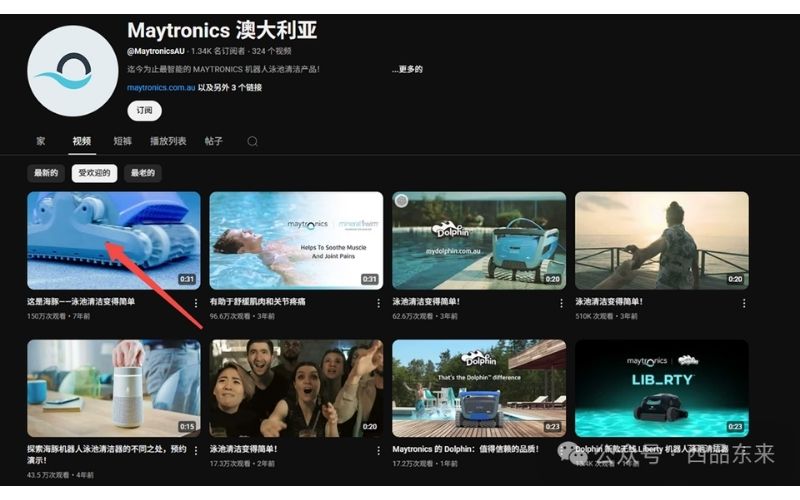This screenshot has width=800, height=500.
Task: Click 1.34K 名订阅者 subscriber count
Action: (x=218, y=51)
